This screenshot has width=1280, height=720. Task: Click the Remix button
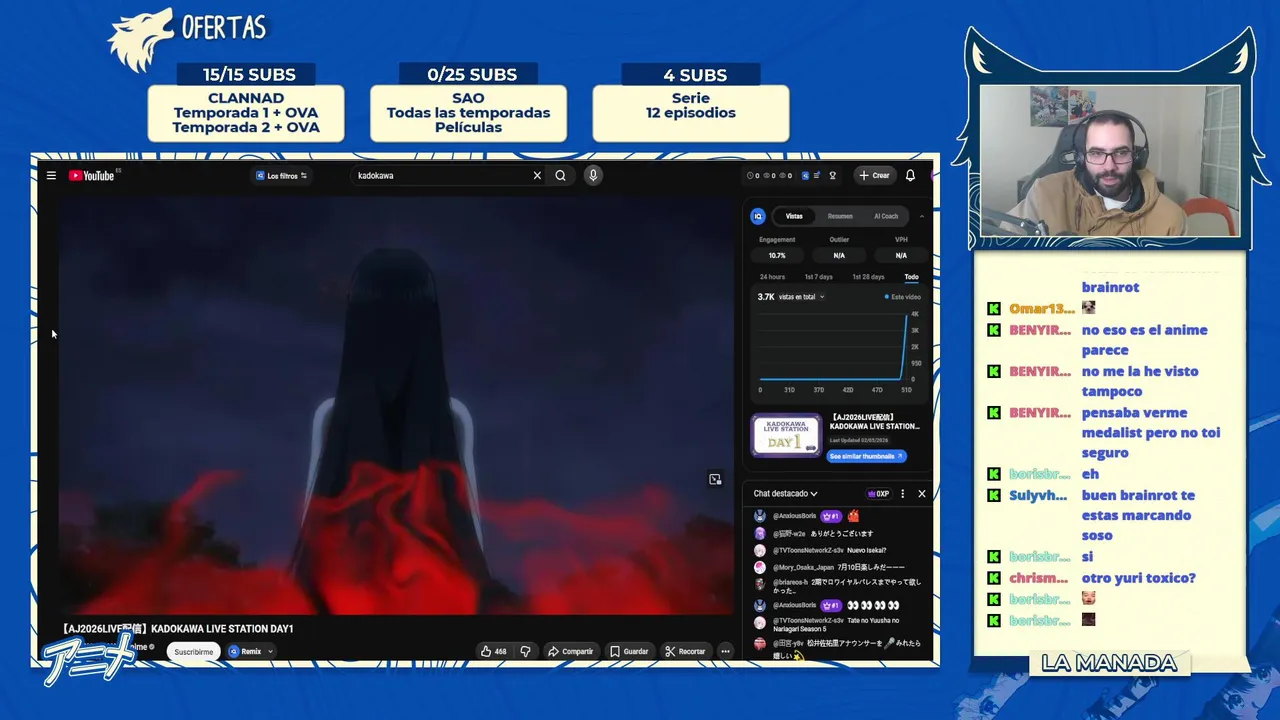click(245, 651)
